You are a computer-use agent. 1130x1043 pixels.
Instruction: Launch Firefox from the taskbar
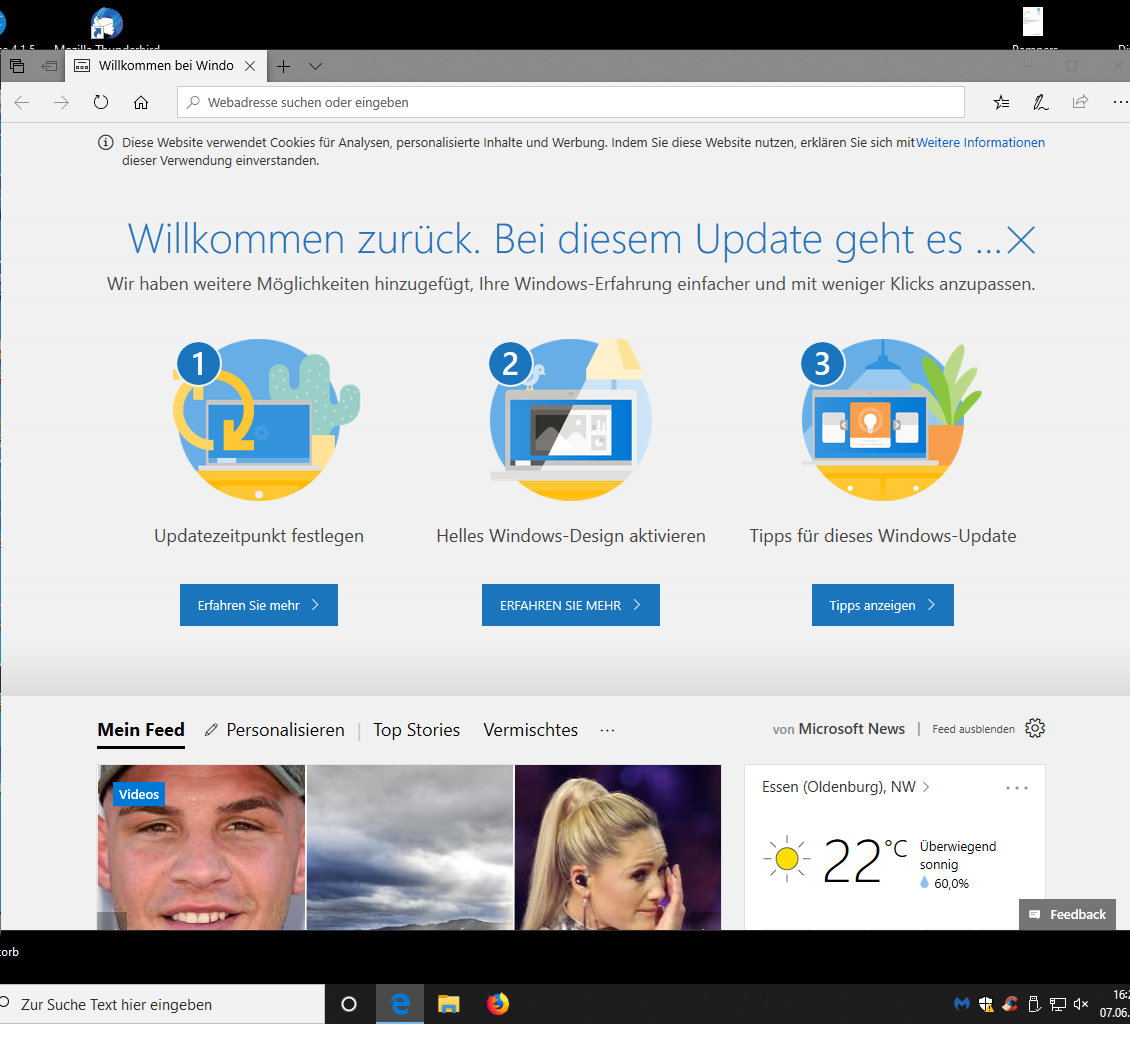tap(497, 1004)
